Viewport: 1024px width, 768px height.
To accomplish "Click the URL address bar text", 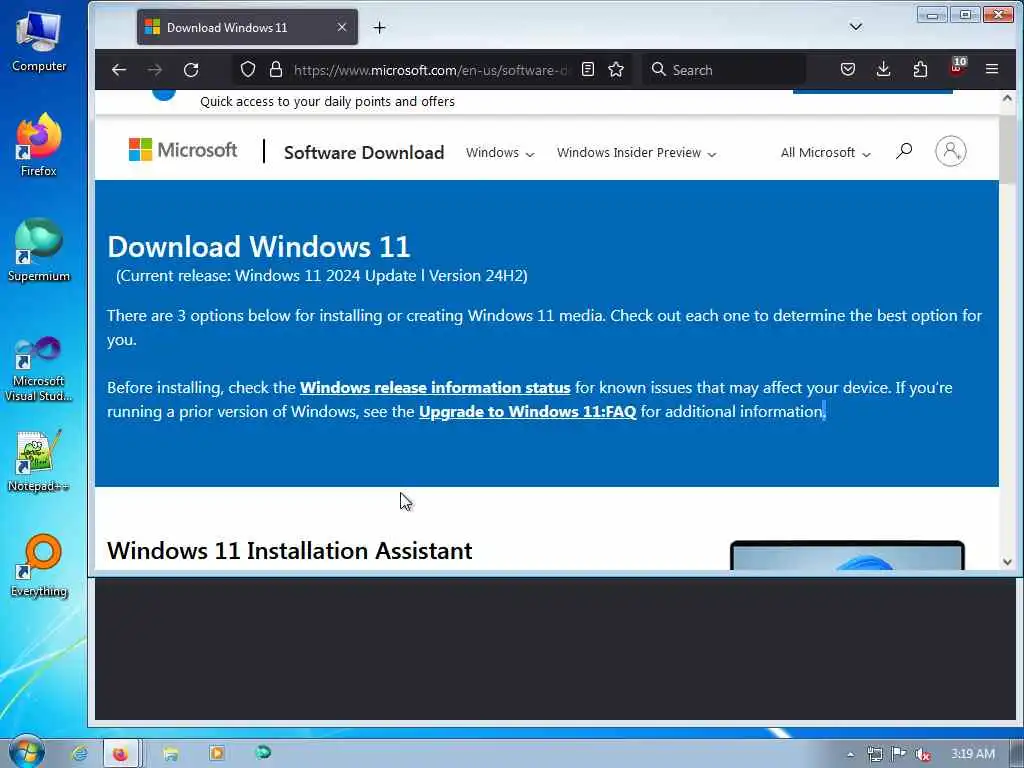I will pos(431,70).
